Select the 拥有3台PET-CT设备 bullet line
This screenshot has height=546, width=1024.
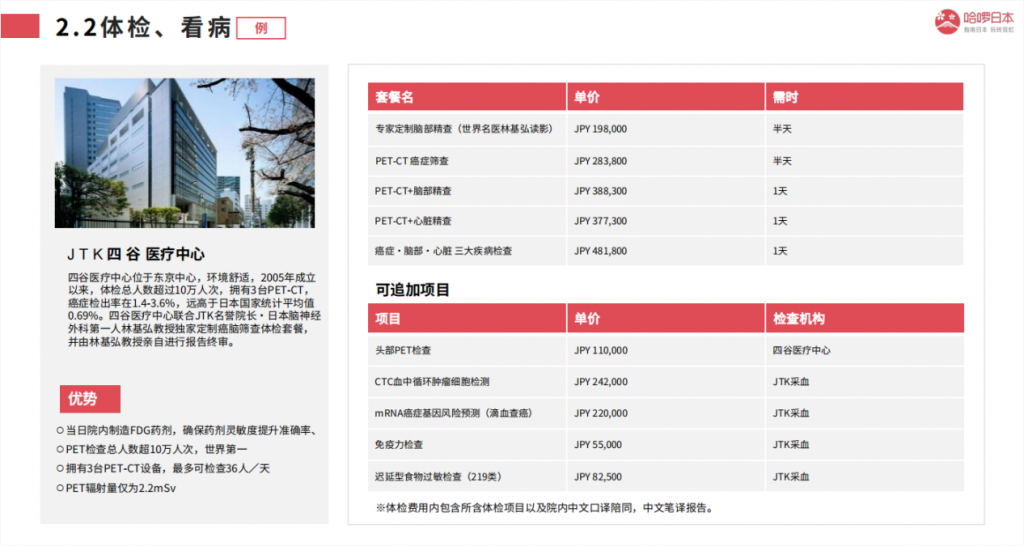point(163,468)
